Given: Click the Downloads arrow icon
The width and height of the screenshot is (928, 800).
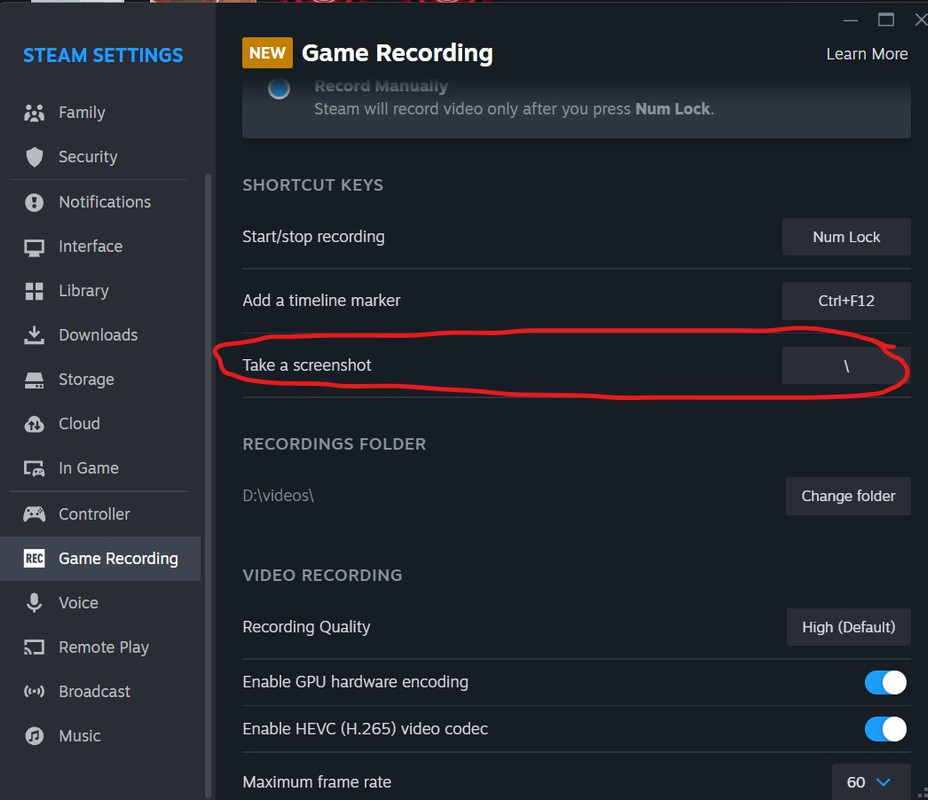Looking at the screenshot, I should point(34,335).
